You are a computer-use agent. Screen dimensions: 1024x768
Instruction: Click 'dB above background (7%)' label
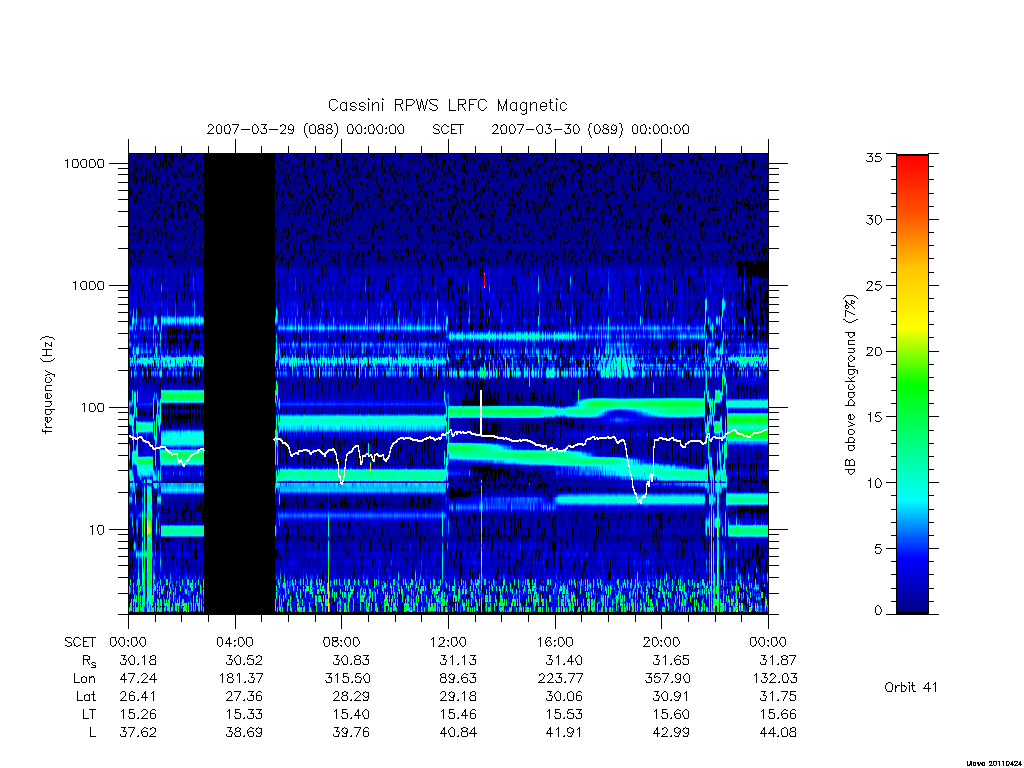(850, 384)
